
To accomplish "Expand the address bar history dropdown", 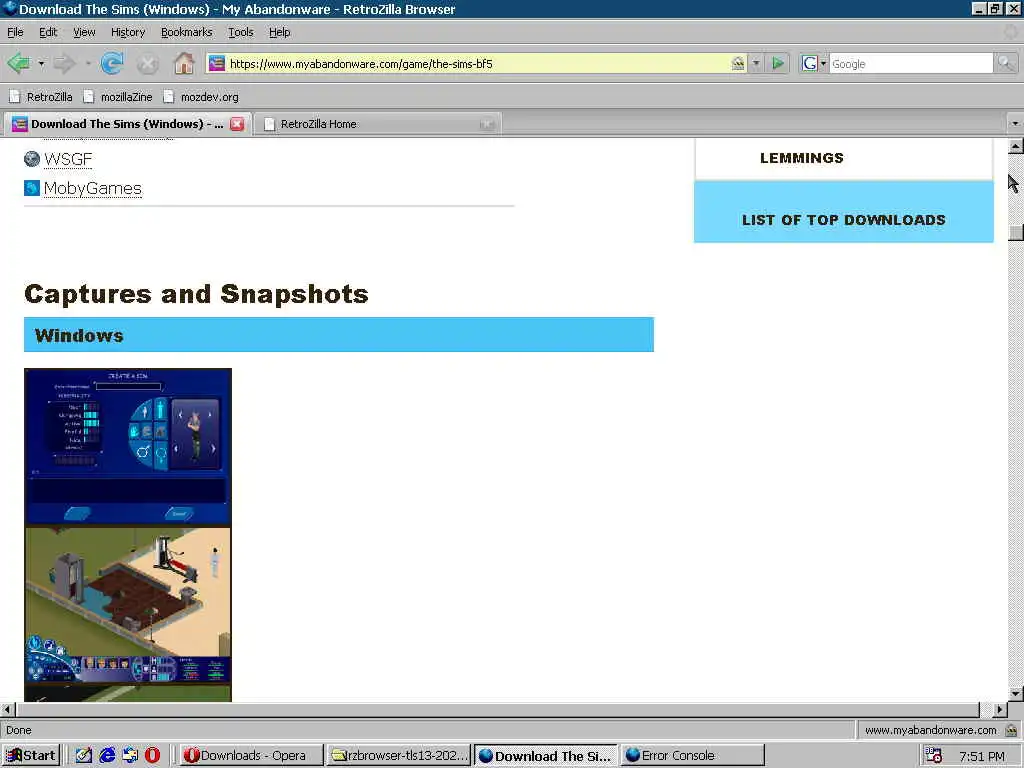I will [x=756, y=63].
